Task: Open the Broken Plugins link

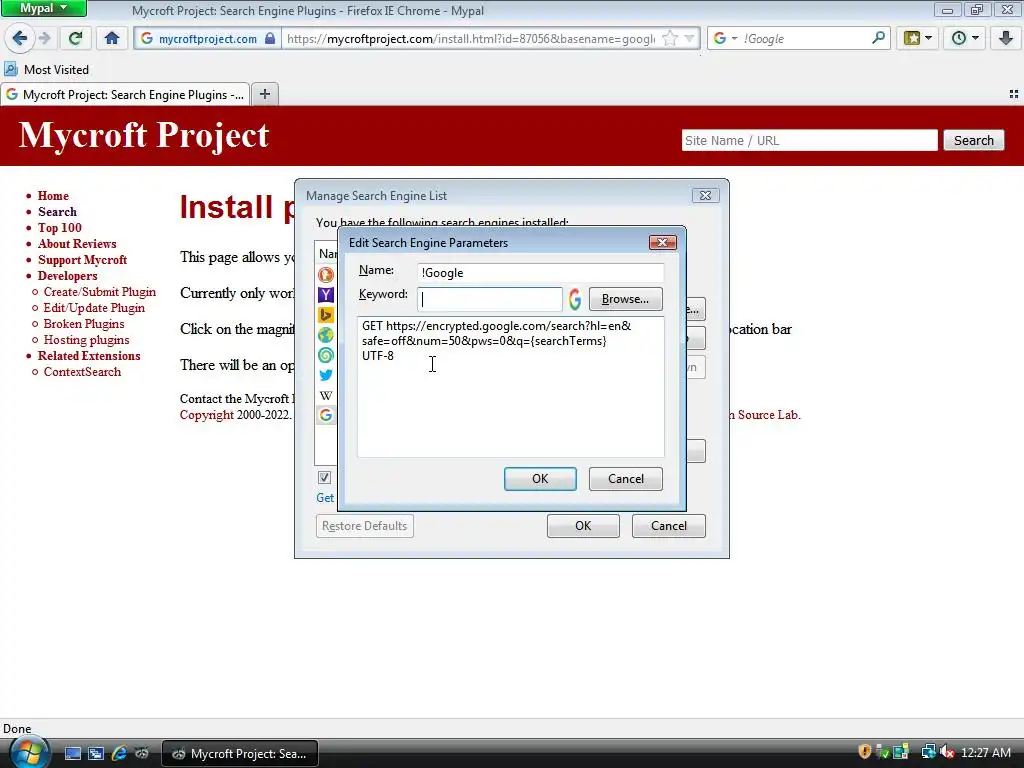Action: [84, 324]
